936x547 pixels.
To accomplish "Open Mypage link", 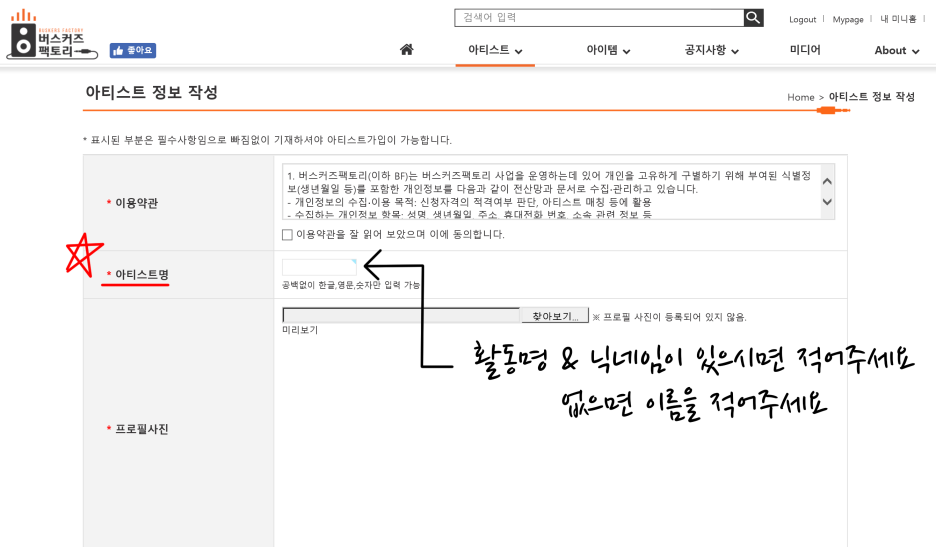I will (848, 20).
